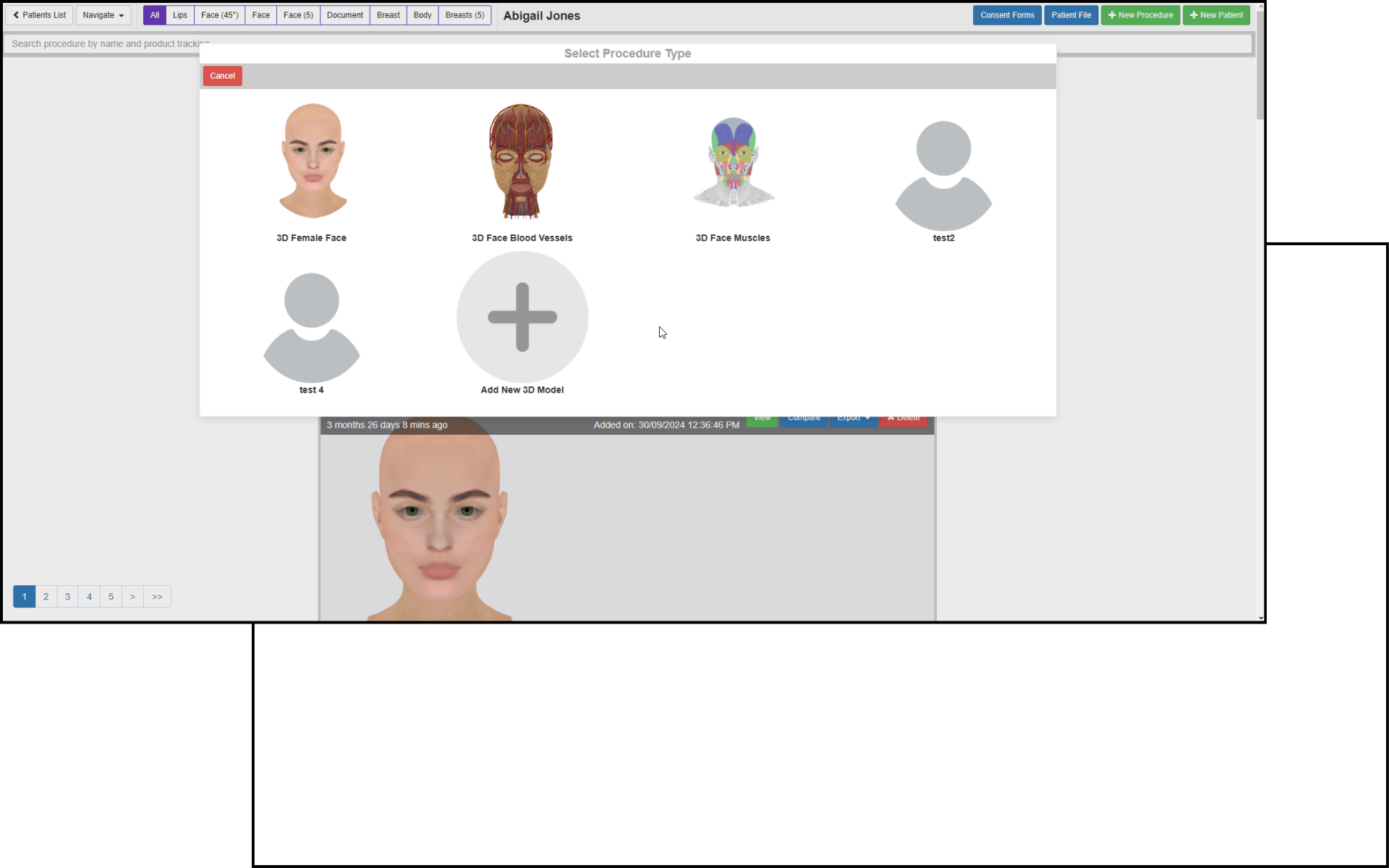Image resolution: width=1389 pixels, height=868 pixels.
Task: Add a New Patient
Action: coord(1216,15)
